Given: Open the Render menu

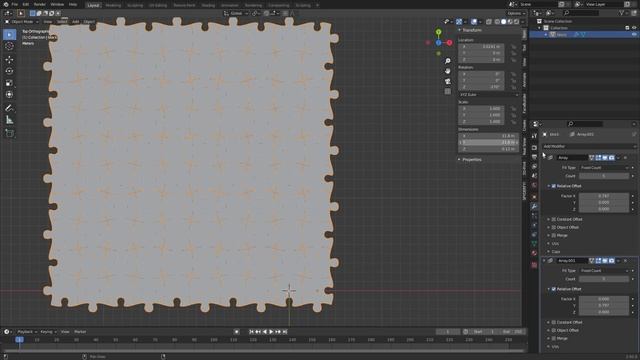Looking at the screenshot, I should 40,4.
